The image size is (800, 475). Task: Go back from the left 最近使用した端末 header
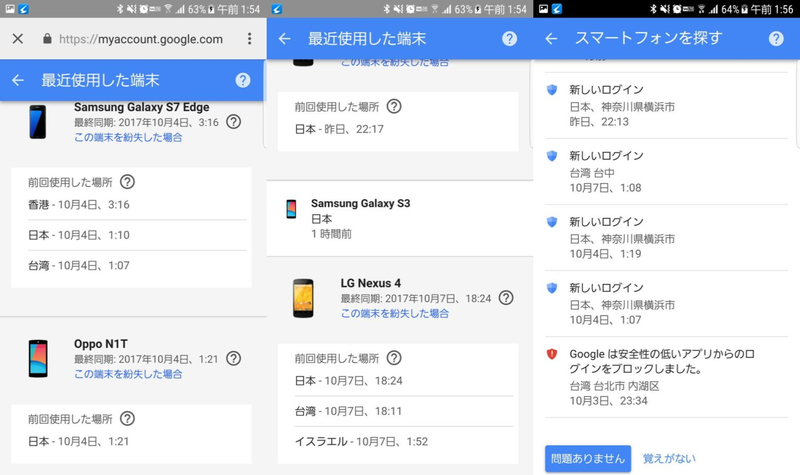point(17,80)
